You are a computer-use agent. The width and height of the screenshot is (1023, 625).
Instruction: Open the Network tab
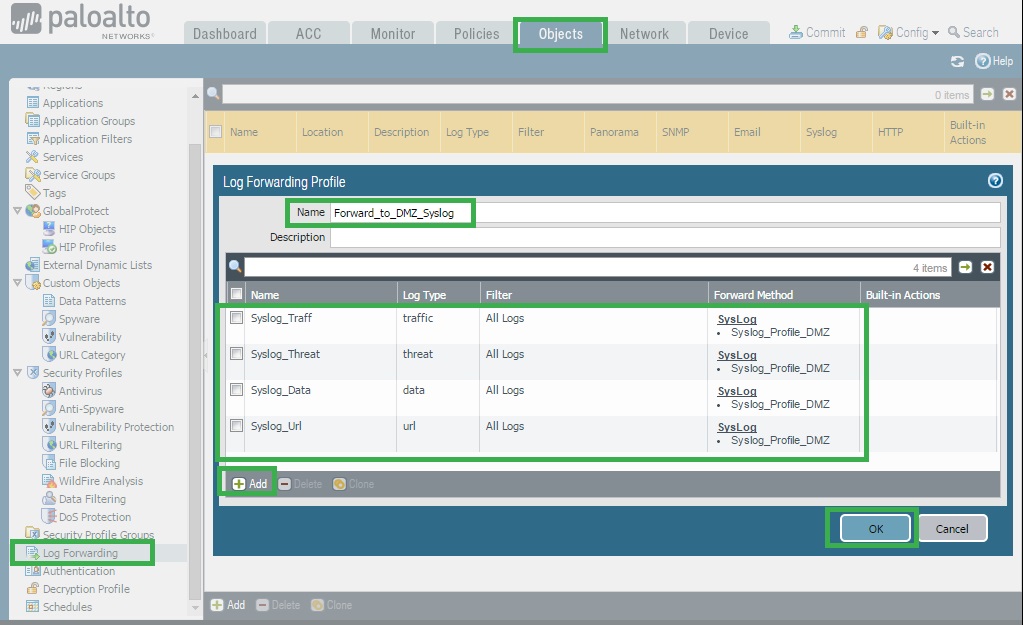pyautogui.click(x=644, y=33)
